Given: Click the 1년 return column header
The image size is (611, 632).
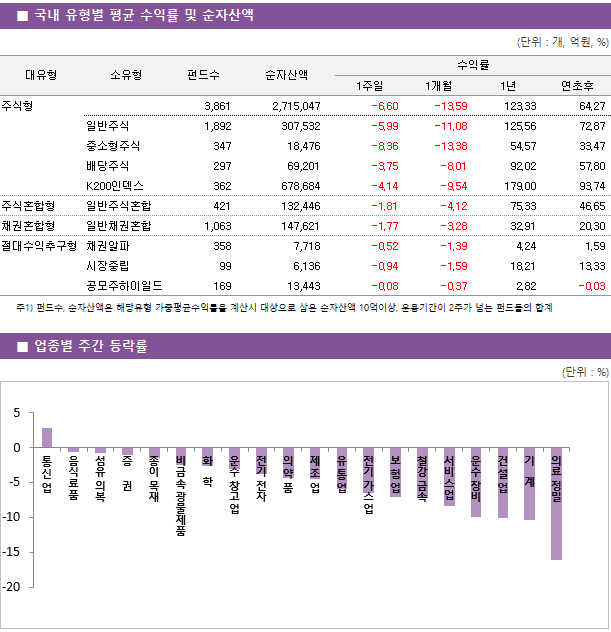Looking at the screenshot, I should [508, 86].
